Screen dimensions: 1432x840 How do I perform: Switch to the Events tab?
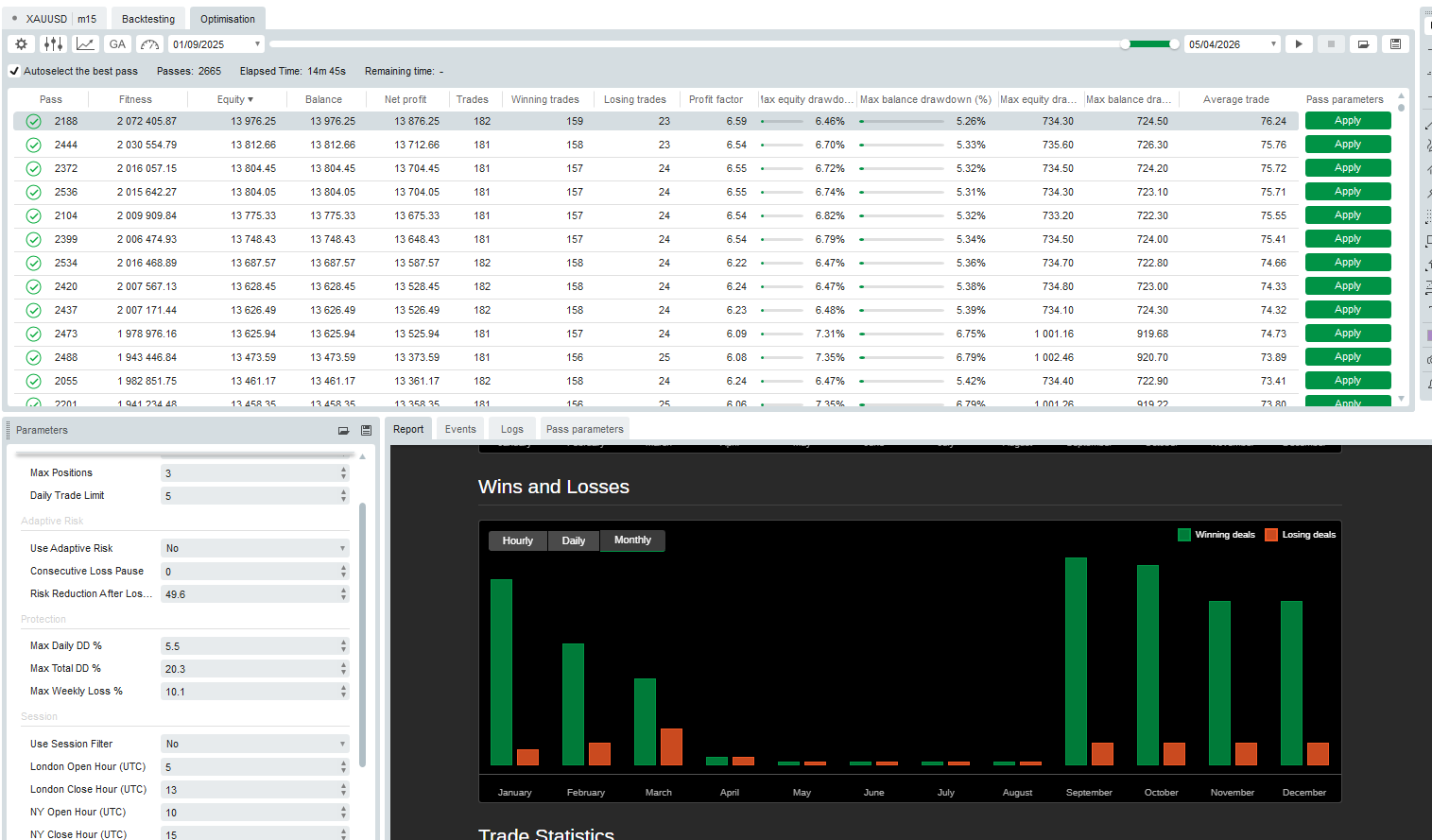point(459,428)
